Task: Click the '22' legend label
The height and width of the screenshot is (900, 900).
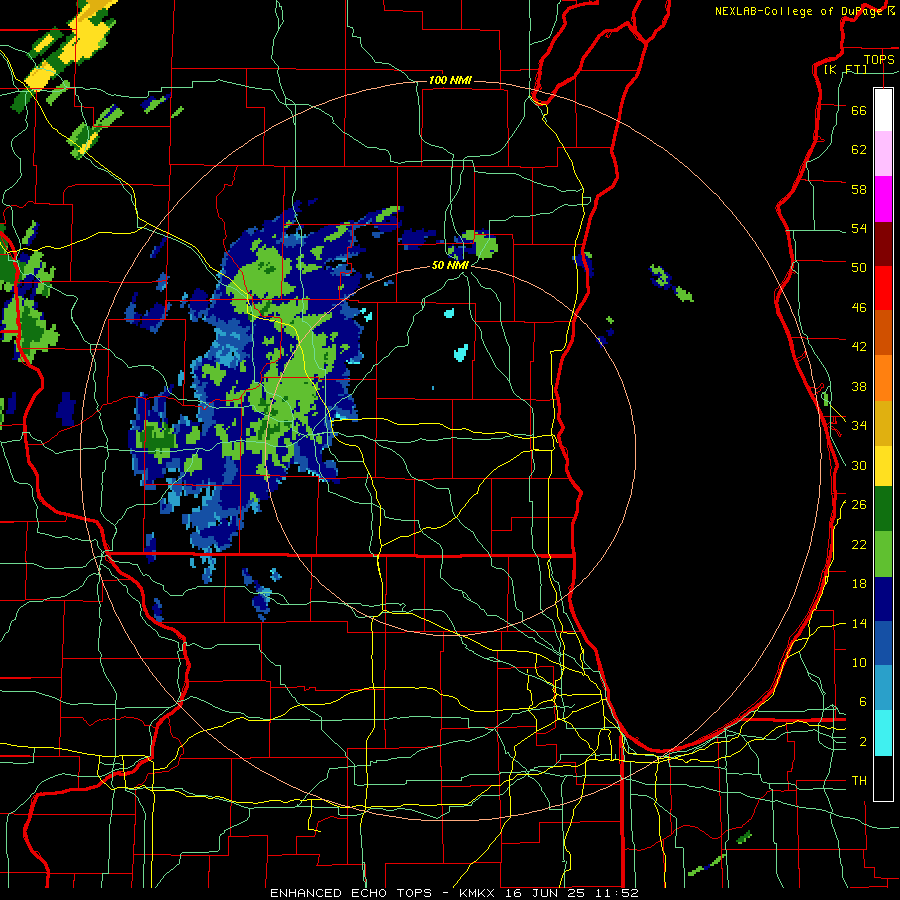Action: [x=859, y=544]
